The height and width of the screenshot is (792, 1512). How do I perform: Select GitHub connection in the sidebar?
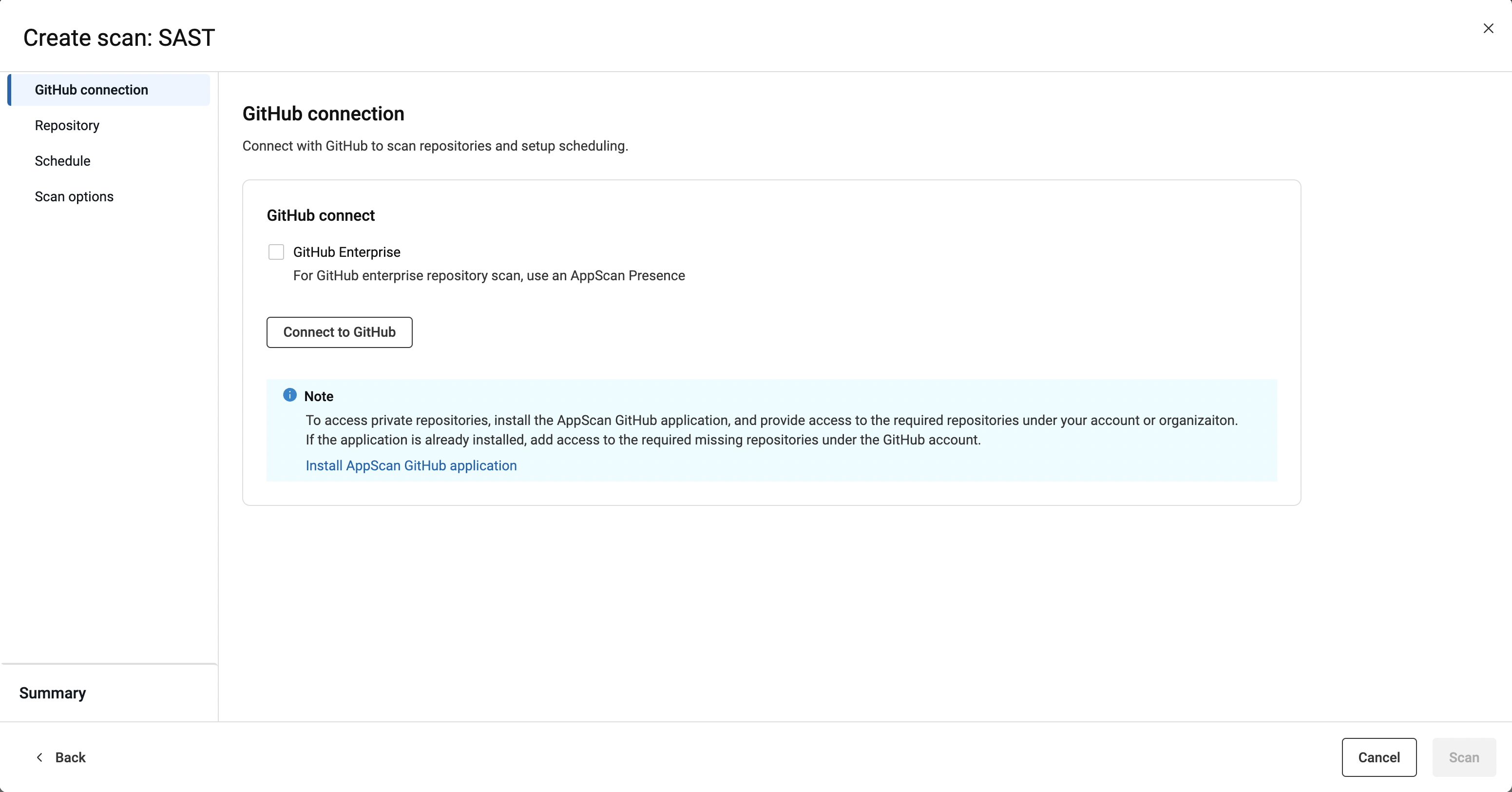92,90
